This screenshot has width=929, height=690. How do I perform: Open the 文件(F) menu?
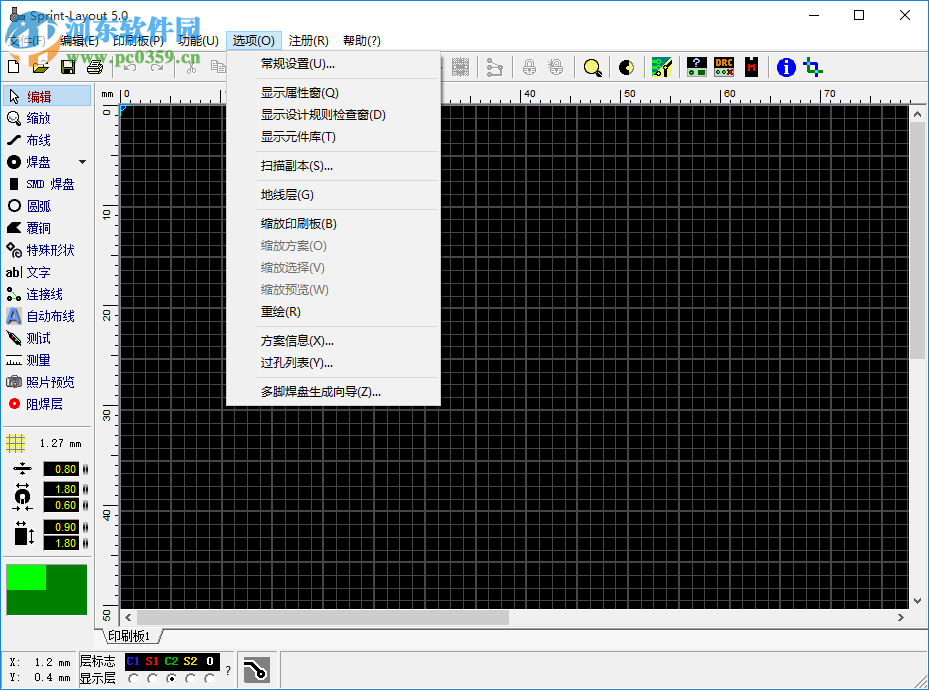click(27, 41)
